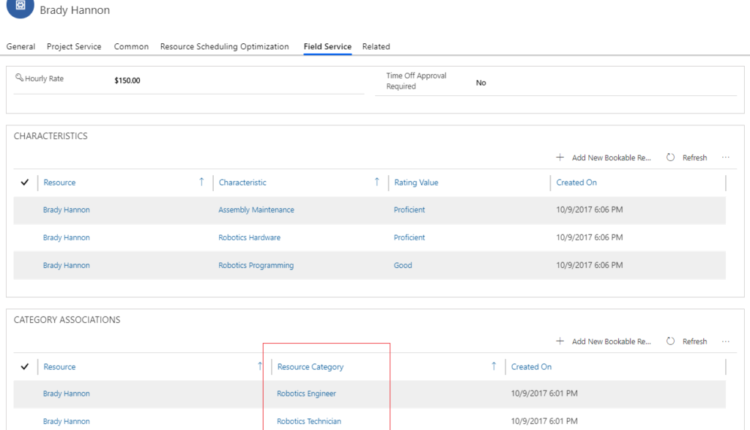The width and height of the screenshot is (750, 430).
Task: Open the more options ellipsis in Characteristics
Action: point(725,158)
